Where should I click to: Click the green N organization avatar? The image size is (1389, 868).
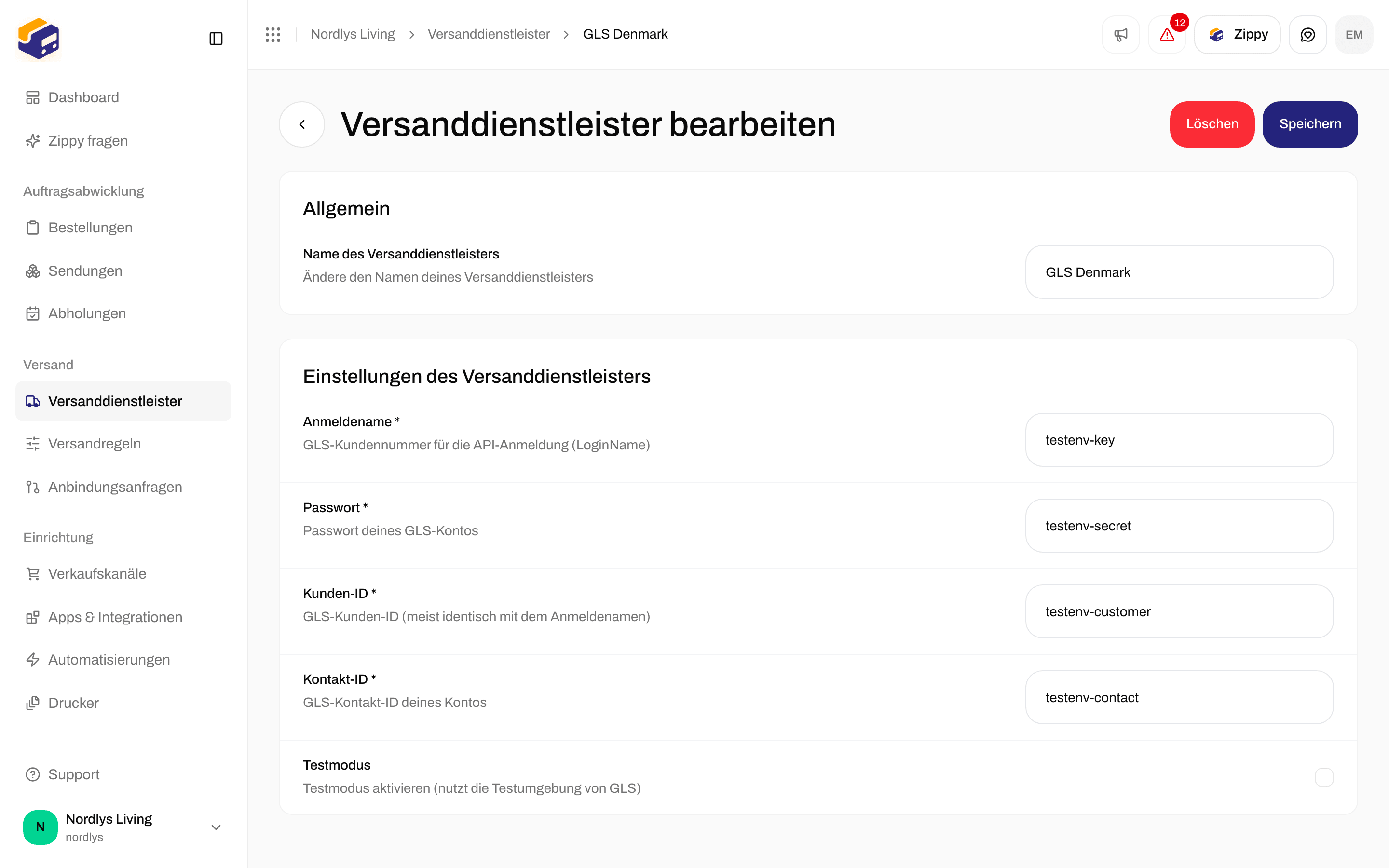point(40,827)
